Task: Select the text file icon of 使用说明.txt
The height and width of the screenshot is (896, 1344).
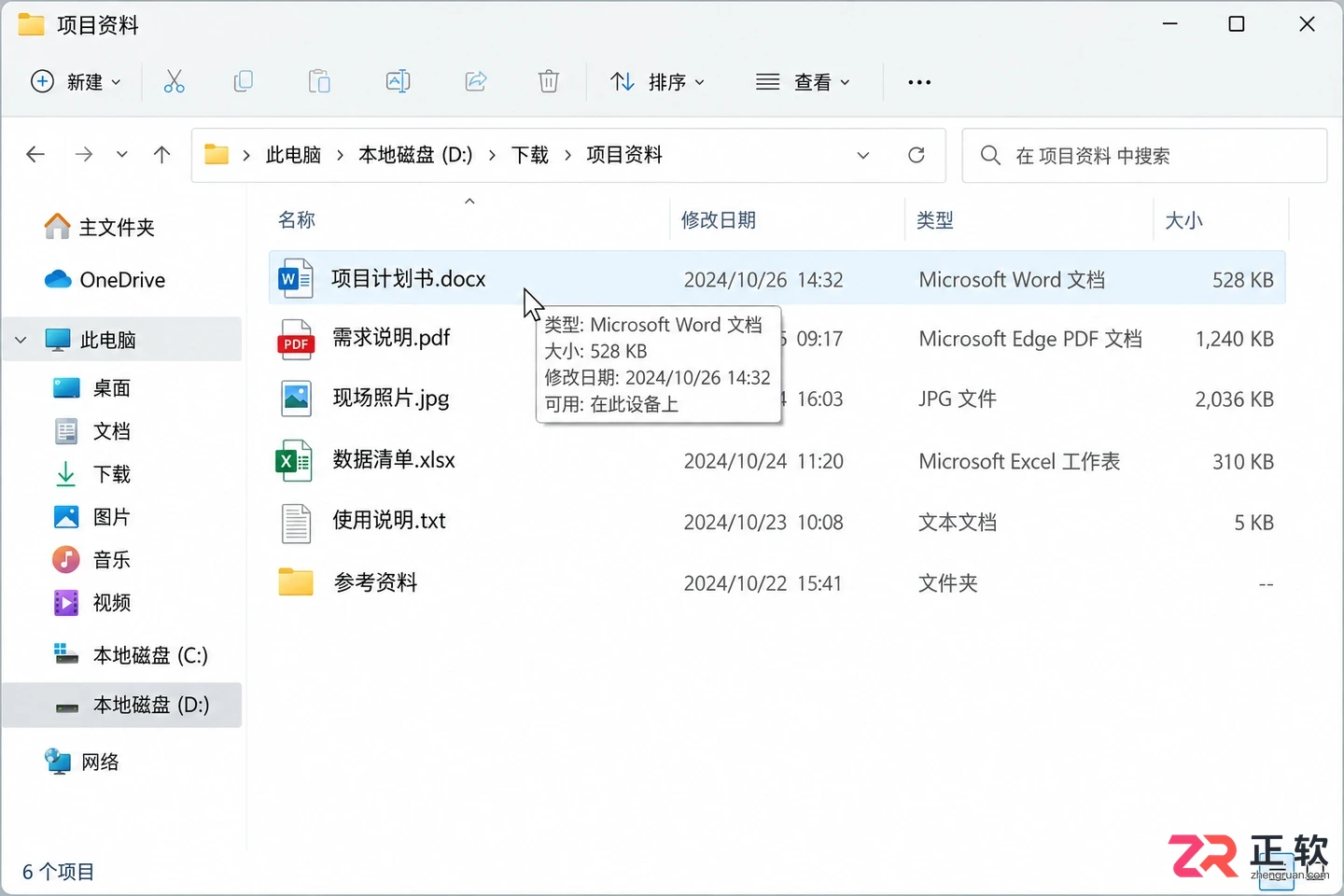Action: tap(296, 523)
